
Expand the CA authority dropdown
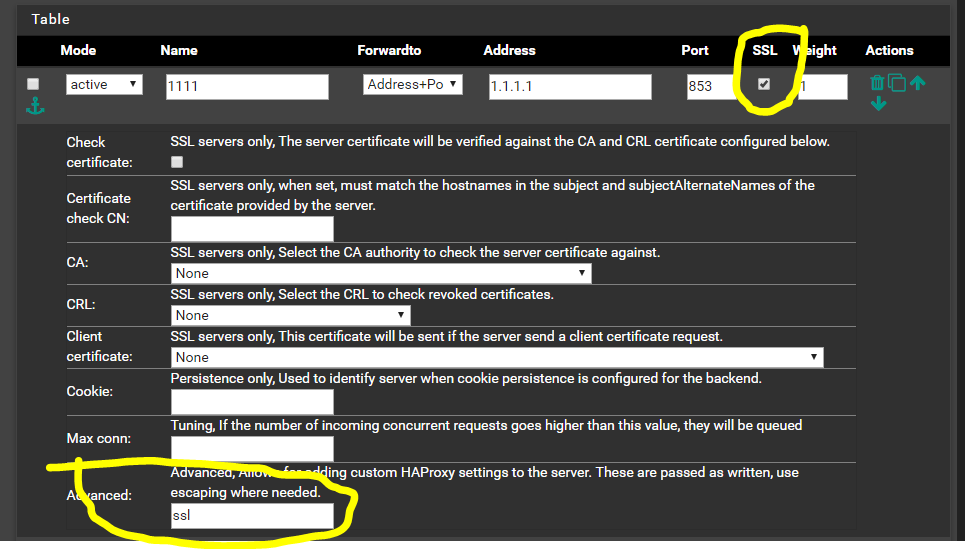381,273
